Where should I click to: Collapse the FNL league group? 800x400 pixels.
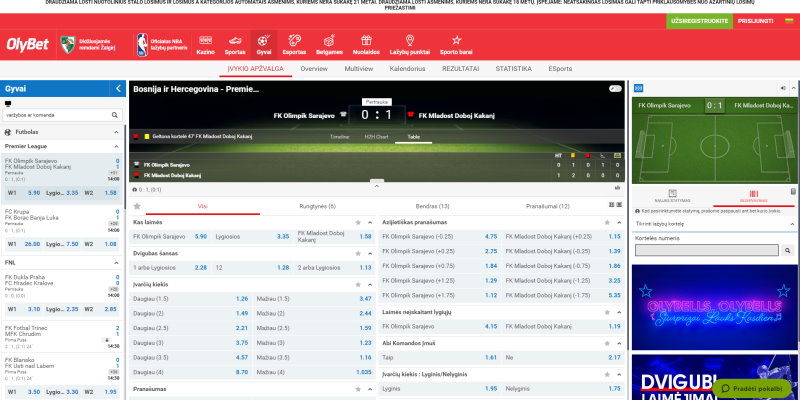[116, 263]
